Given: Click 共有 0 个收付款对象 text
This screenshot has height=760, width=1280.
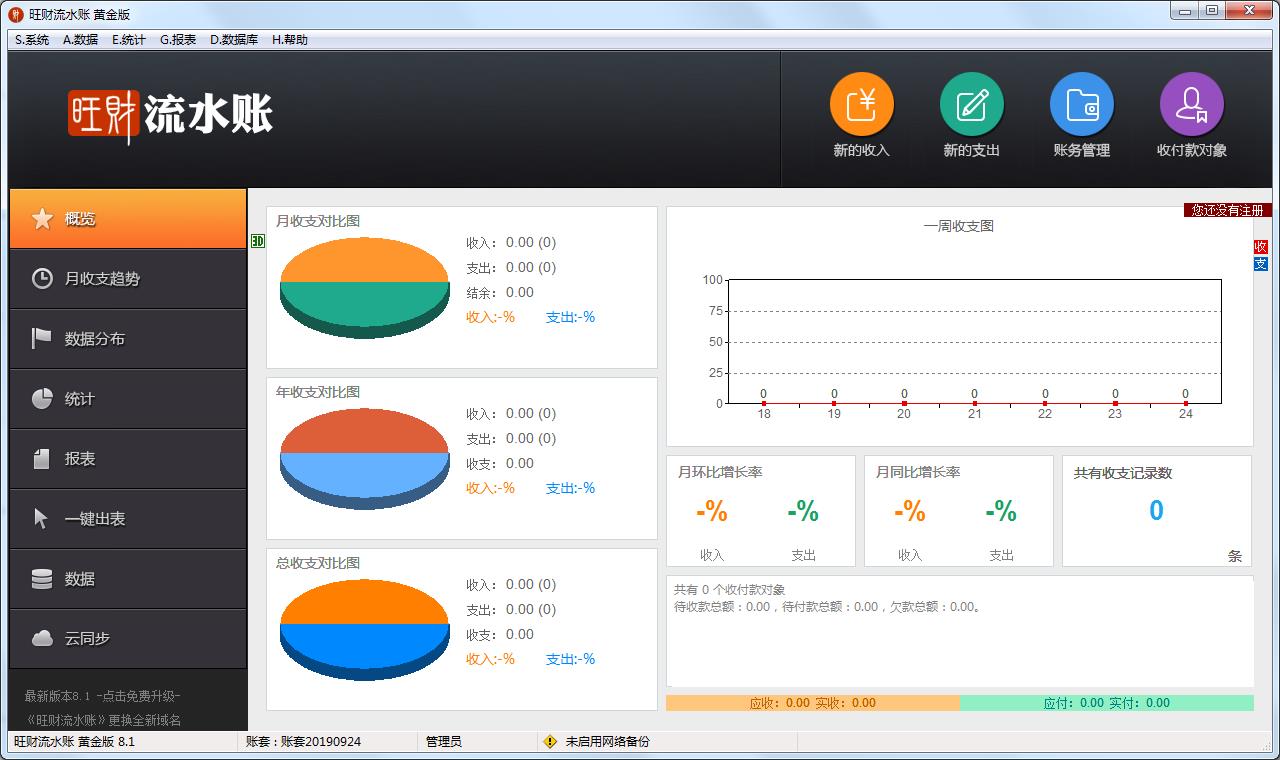Looking at the screenshot, I should pos(729,590).
